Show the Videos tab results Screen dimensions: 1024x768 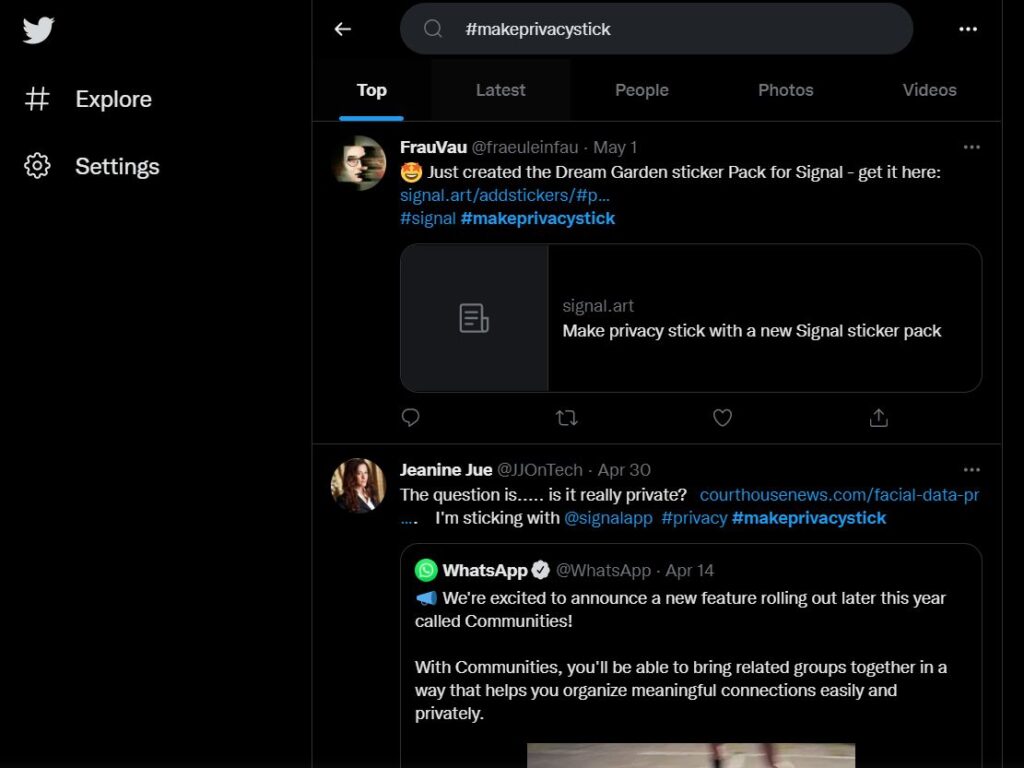929,90
